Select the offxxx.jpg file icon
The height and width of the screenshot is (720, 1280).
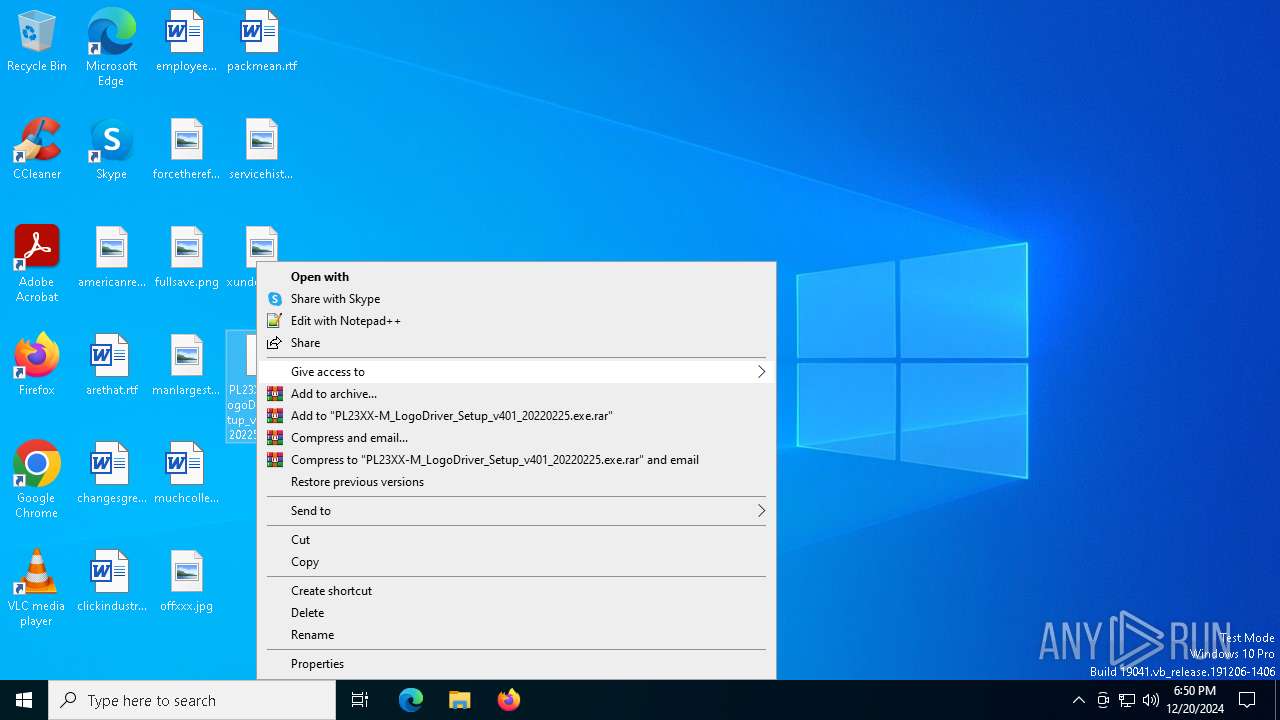[186, 582]
